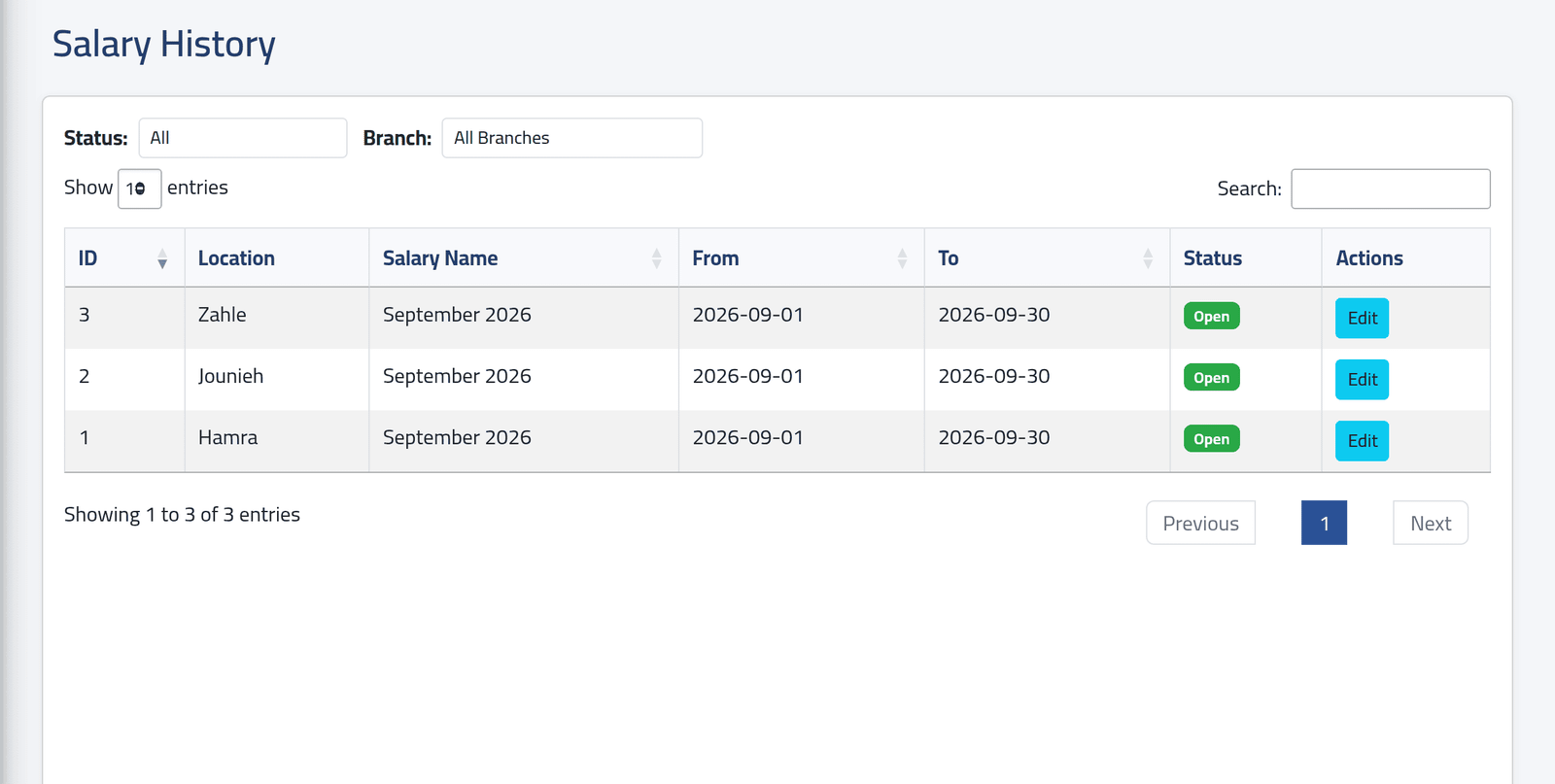
Task: Click 2026-09-30 in the Hamra row
Action: point(994,437)
